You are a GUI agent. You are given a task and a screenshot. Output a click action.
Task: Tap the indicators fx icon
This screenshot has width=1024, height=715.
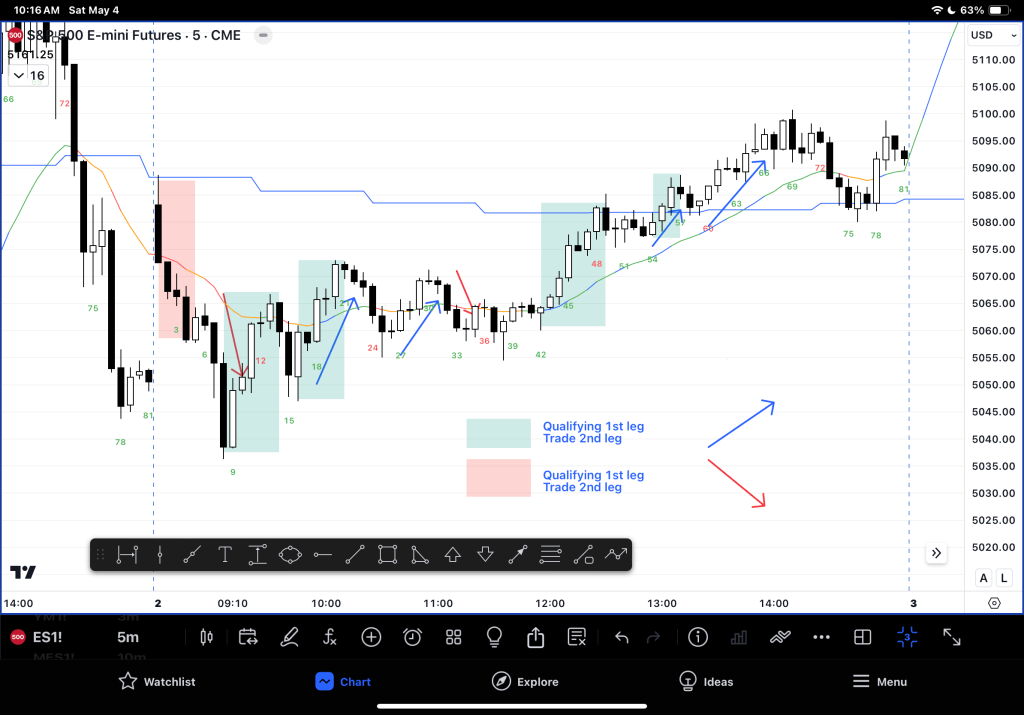[x=330, y=637]
